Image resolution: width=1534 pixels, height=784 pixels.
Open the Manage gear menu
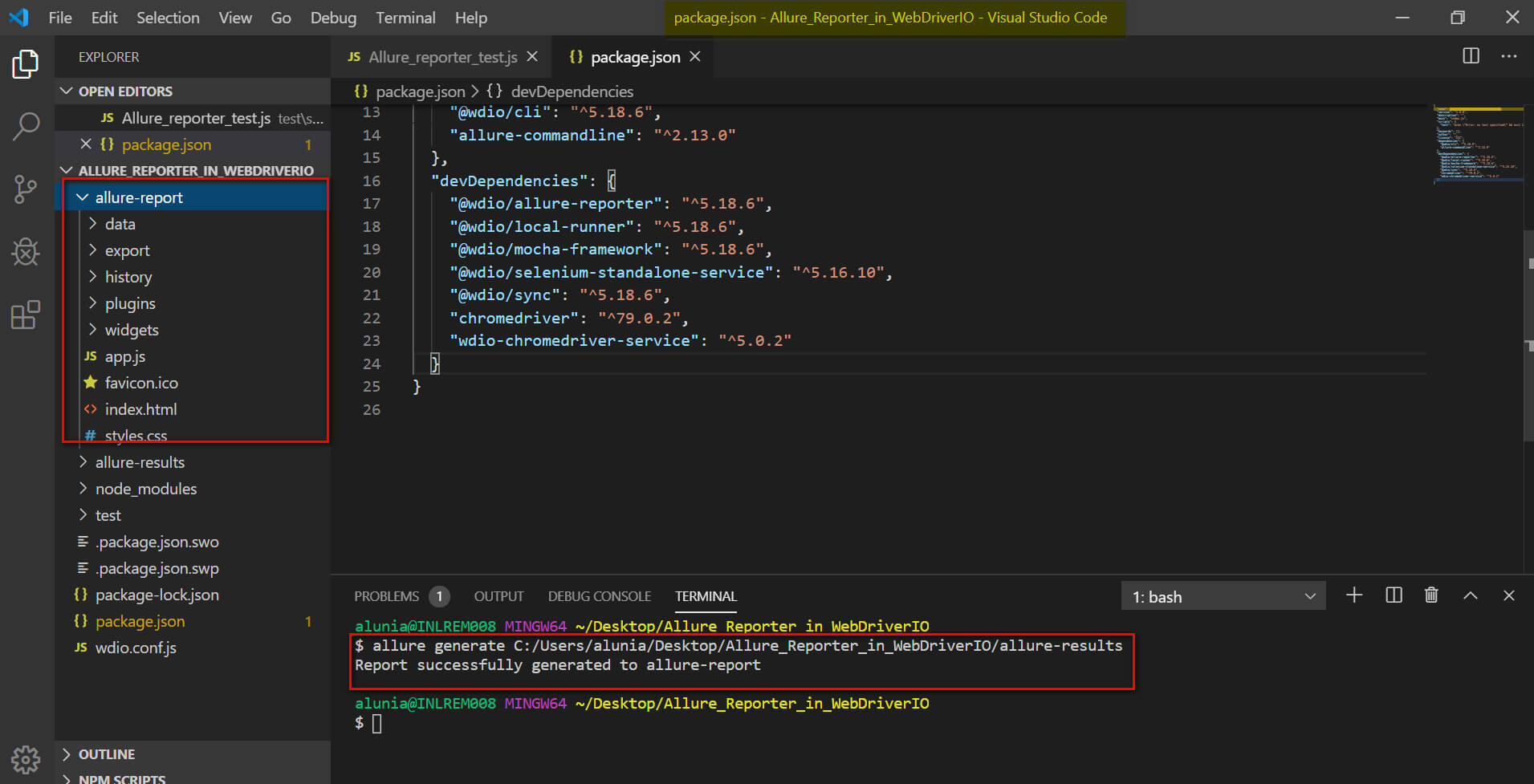pos(26,758)
